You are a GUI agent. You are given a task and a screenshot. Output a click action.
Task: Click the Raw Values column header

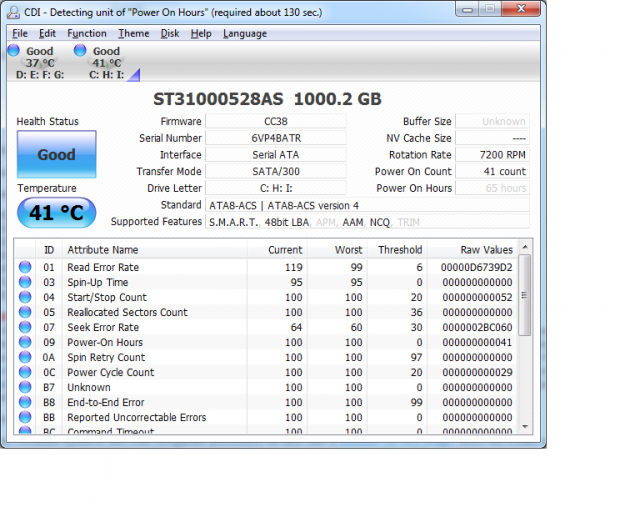pos(472,249)
